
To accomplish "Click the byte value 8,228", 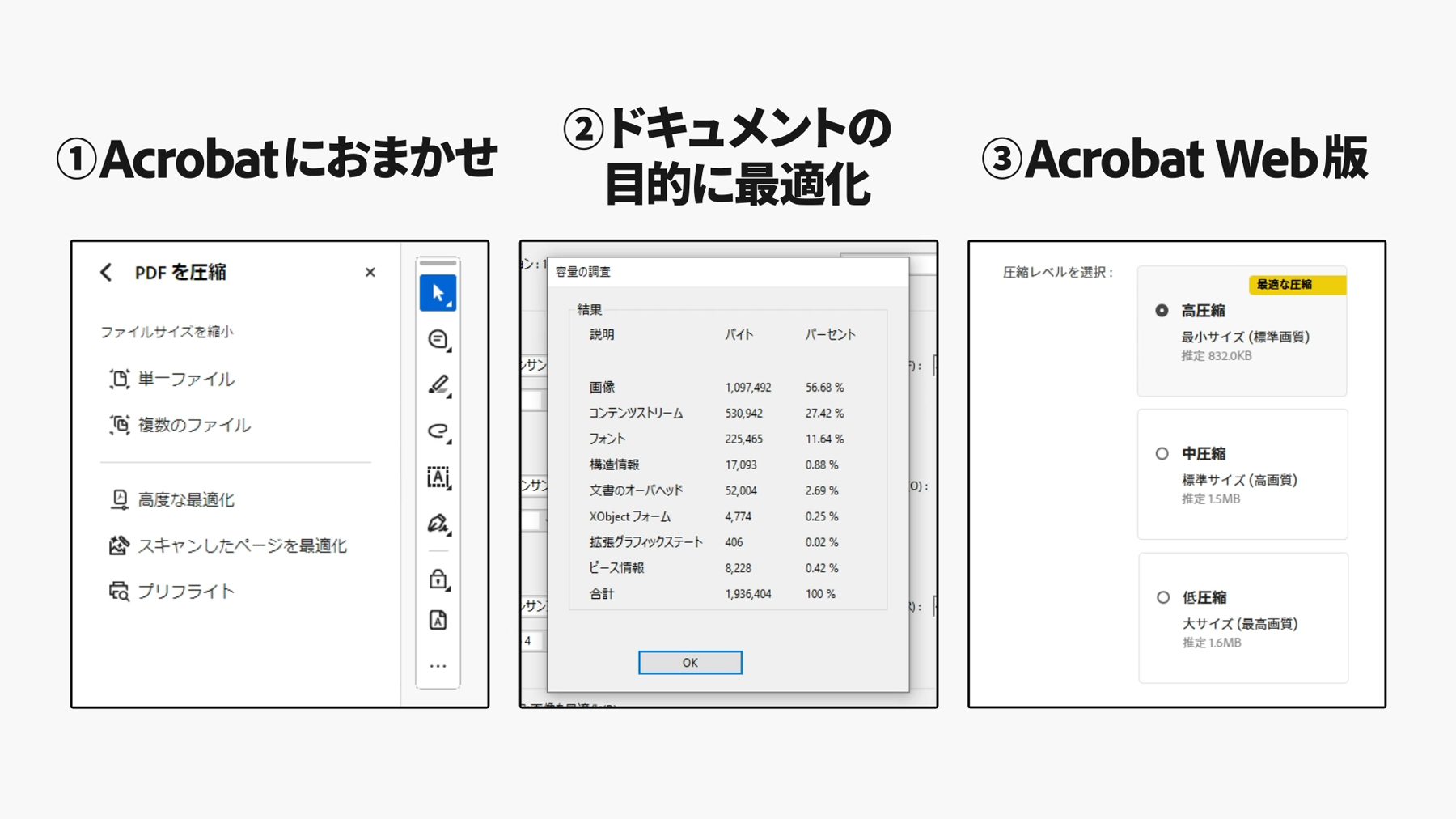I will [739, 568].
